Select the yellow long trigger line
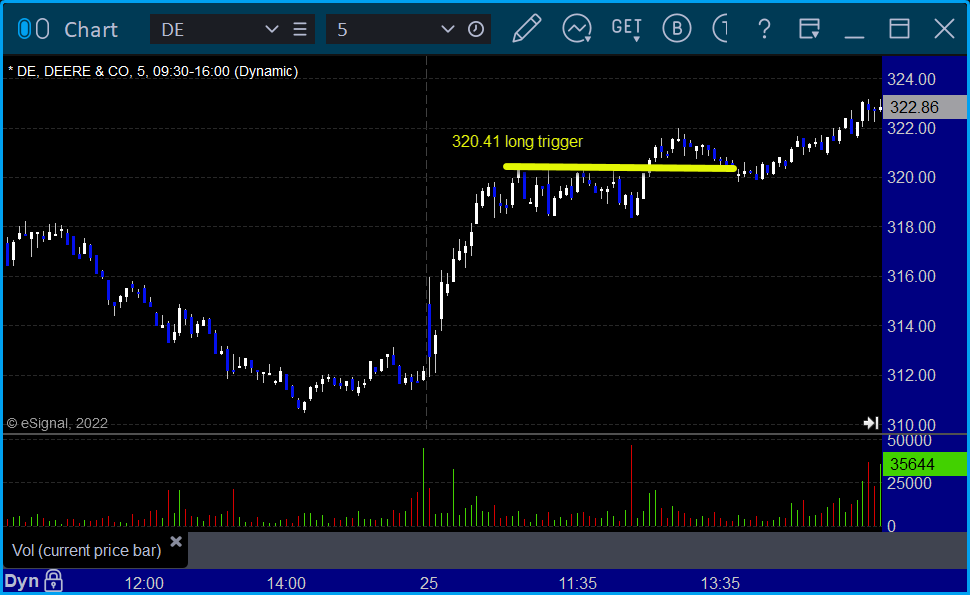Viewport: 970px width, 595px height. tap(620, 167)
